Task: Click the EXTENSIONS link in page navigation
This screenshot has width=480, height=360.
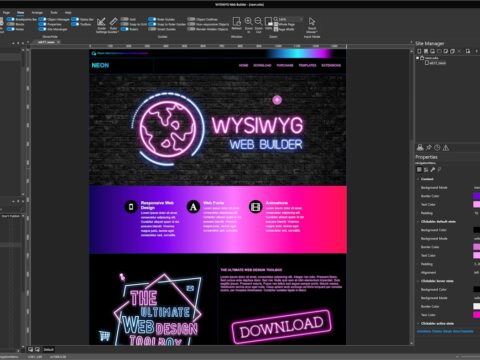Action: click(331, 65)
